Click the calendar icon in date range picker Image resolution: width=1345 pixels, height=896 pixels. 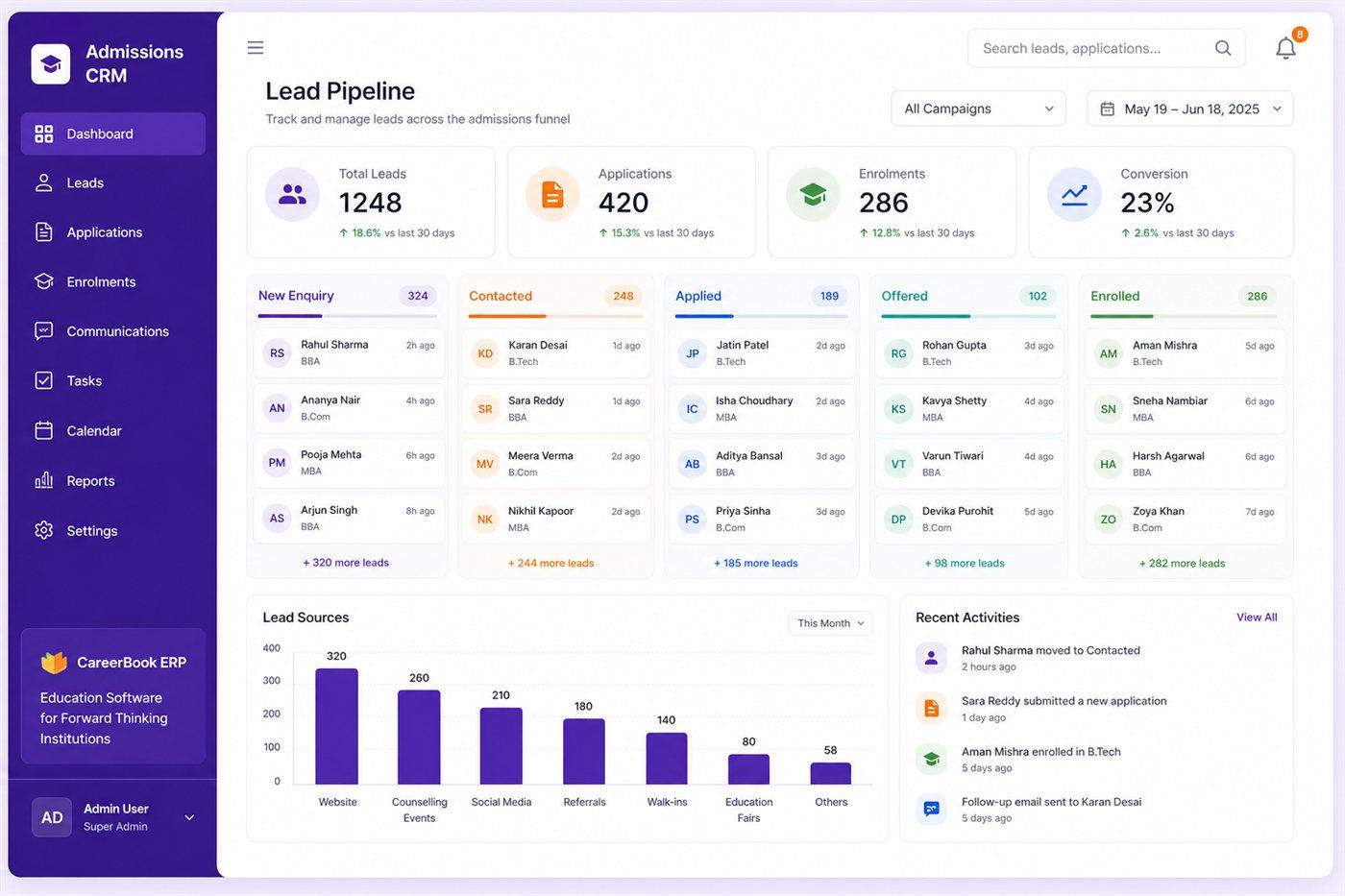[1108, 109]
